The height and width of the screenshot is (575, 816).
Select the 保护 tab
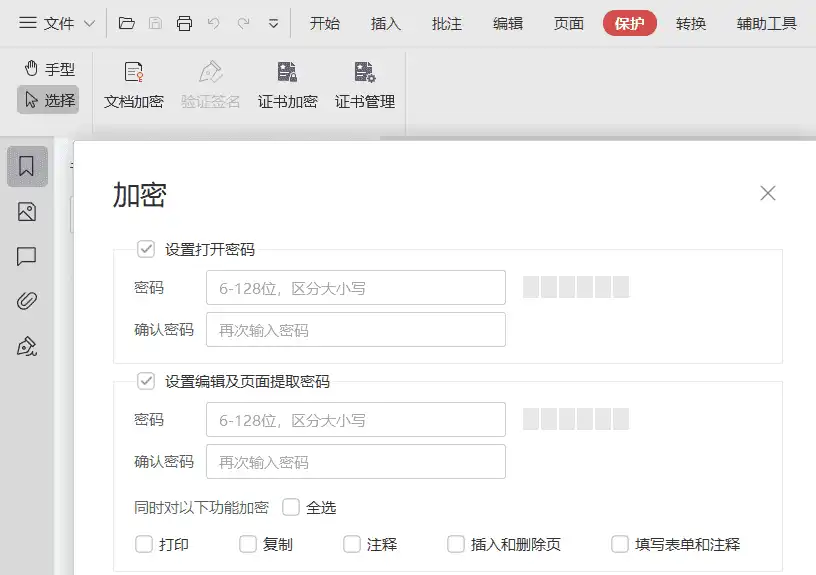(x=630, y=23)
